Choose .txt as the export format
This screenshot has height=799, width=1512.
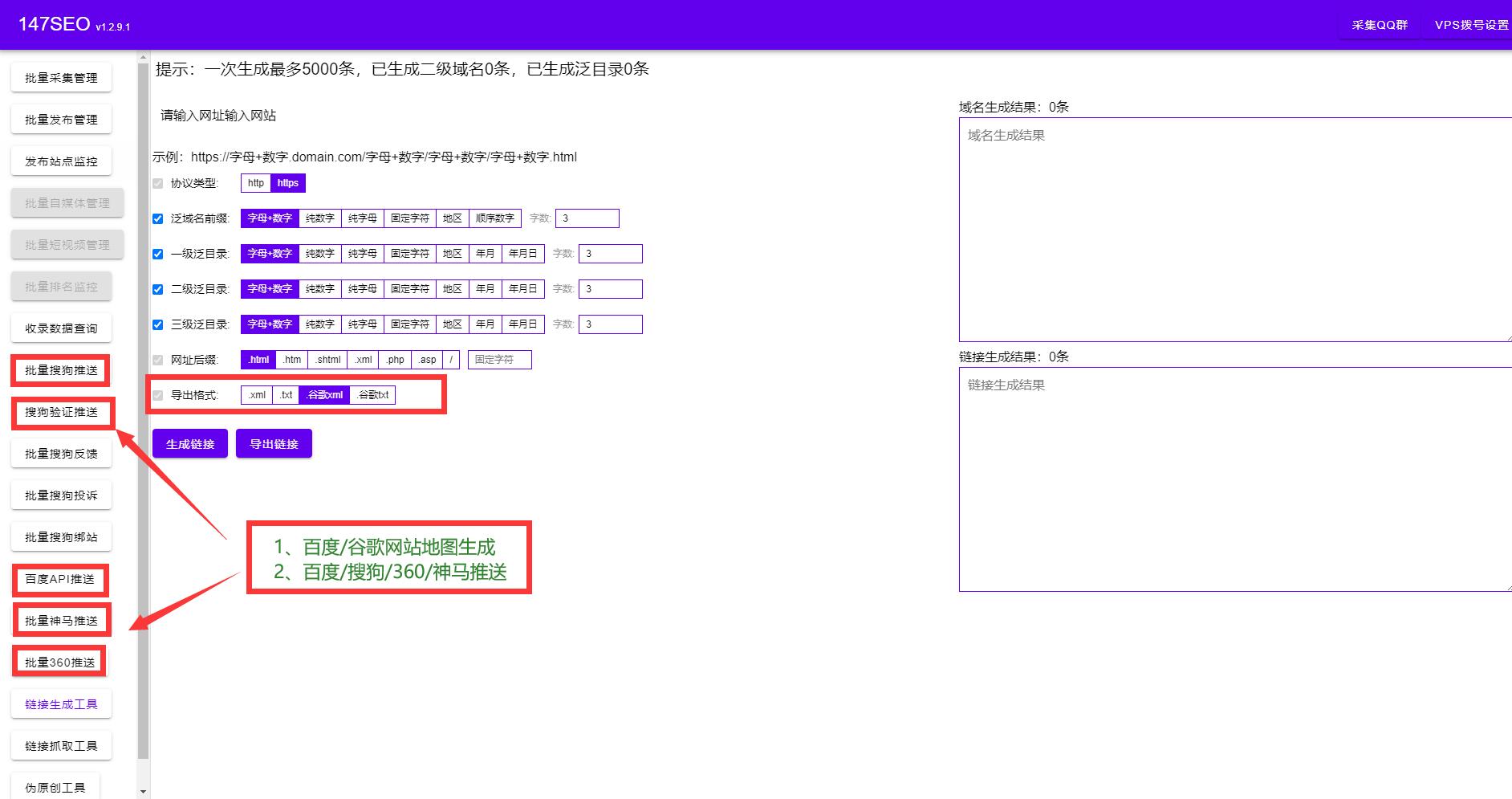(x=286, y=394)
